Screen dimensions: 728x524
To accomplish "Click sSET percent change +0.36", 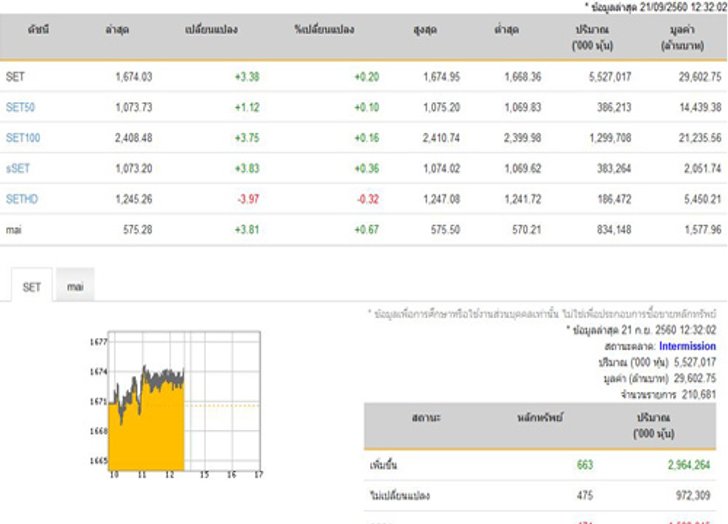I will 367,168.
